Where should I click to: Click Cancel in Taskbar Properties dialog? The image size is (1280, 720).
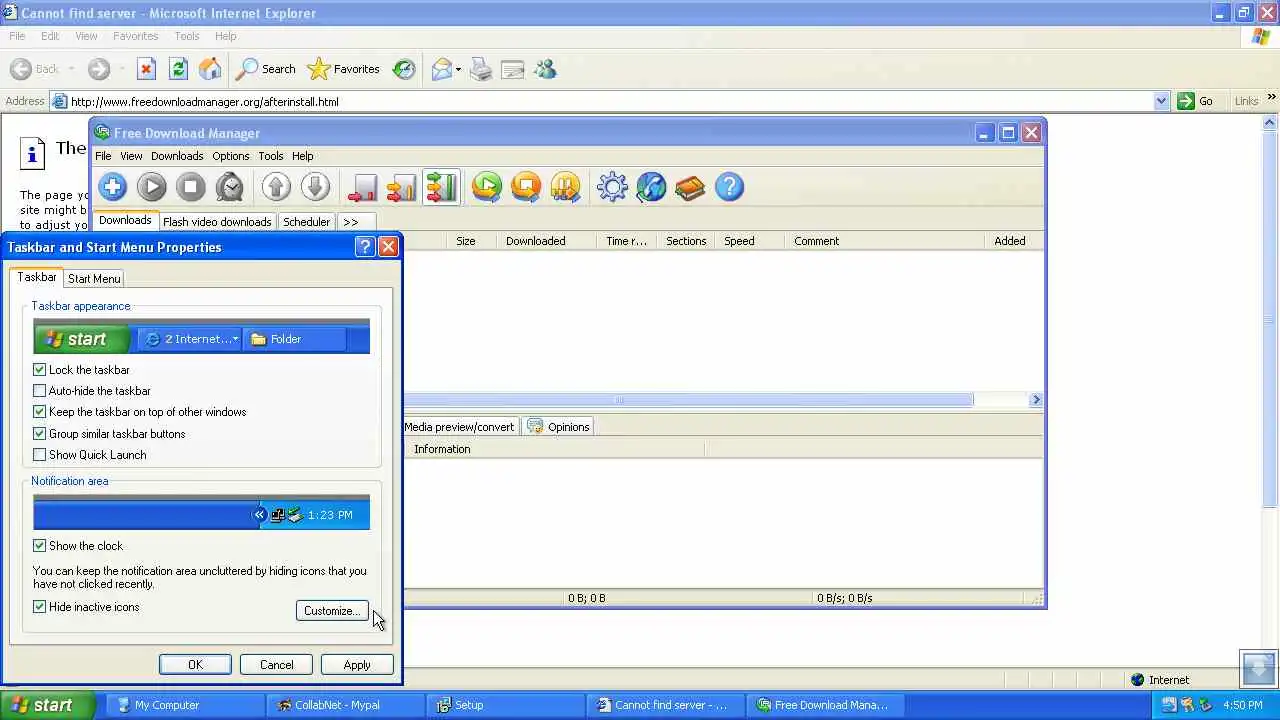[277, 665]
